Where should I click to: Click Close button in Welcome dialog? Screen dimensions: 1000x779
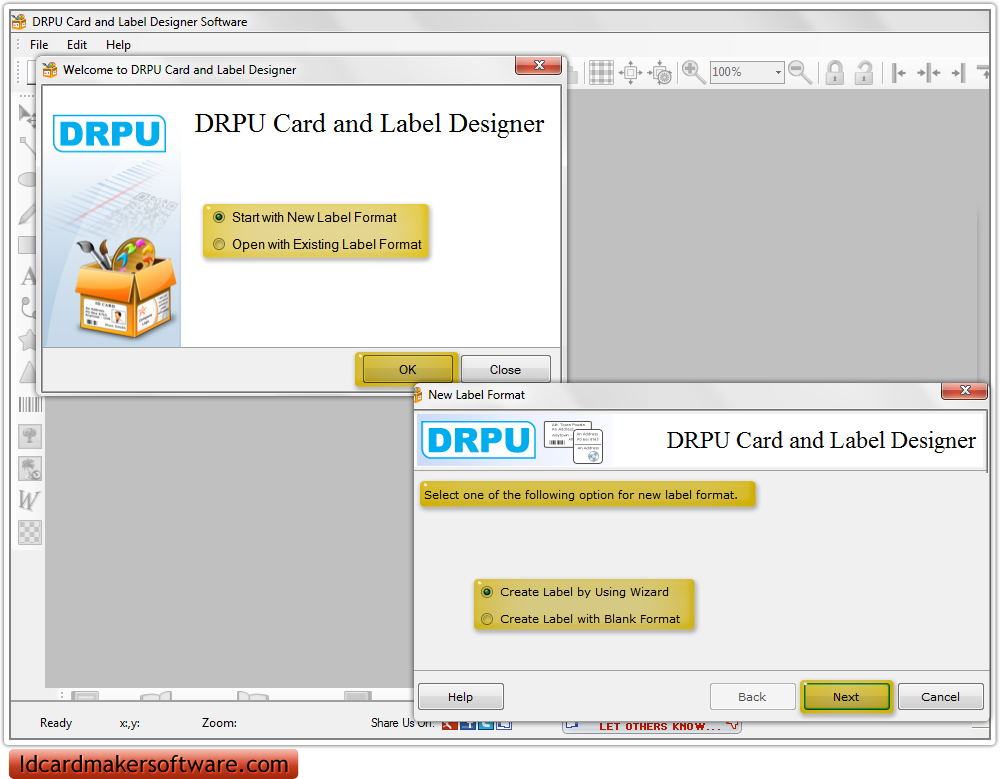tap(505, 369)
